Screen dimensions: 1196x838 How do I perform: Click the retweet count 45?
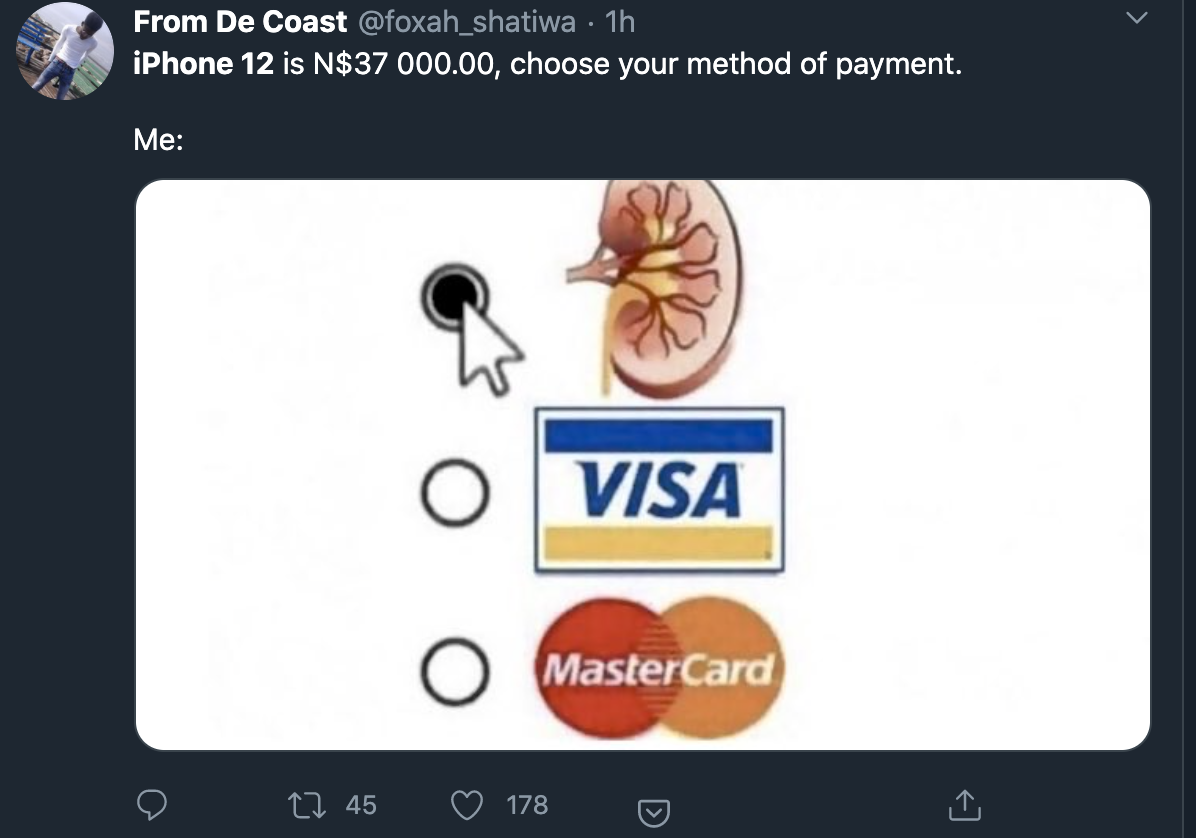coord(361,805)
